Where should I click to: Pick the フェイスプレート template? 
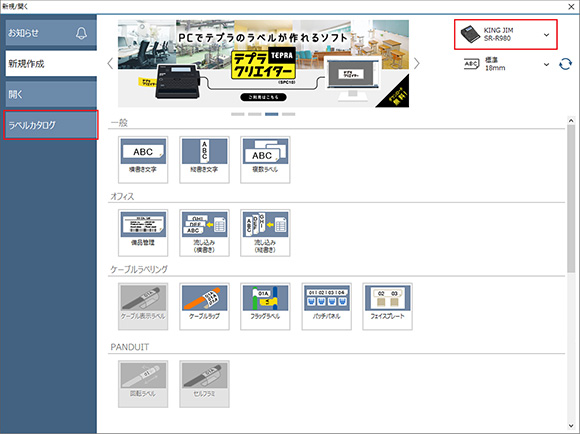387,306
